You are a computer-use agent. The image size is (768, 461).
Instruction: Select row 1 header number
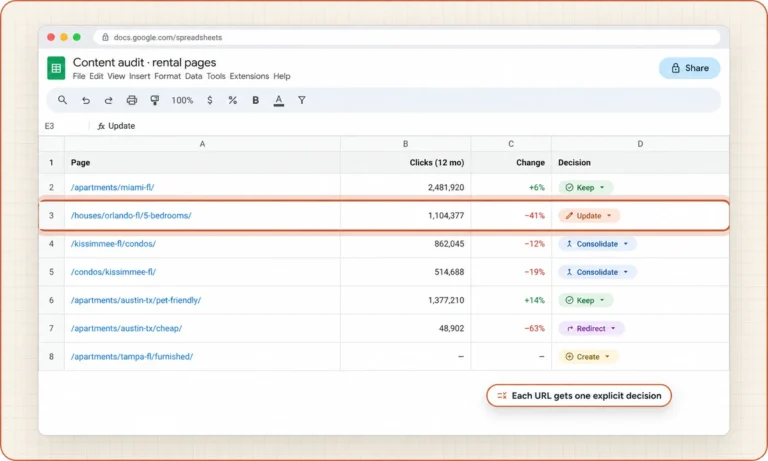click(51, 163)
